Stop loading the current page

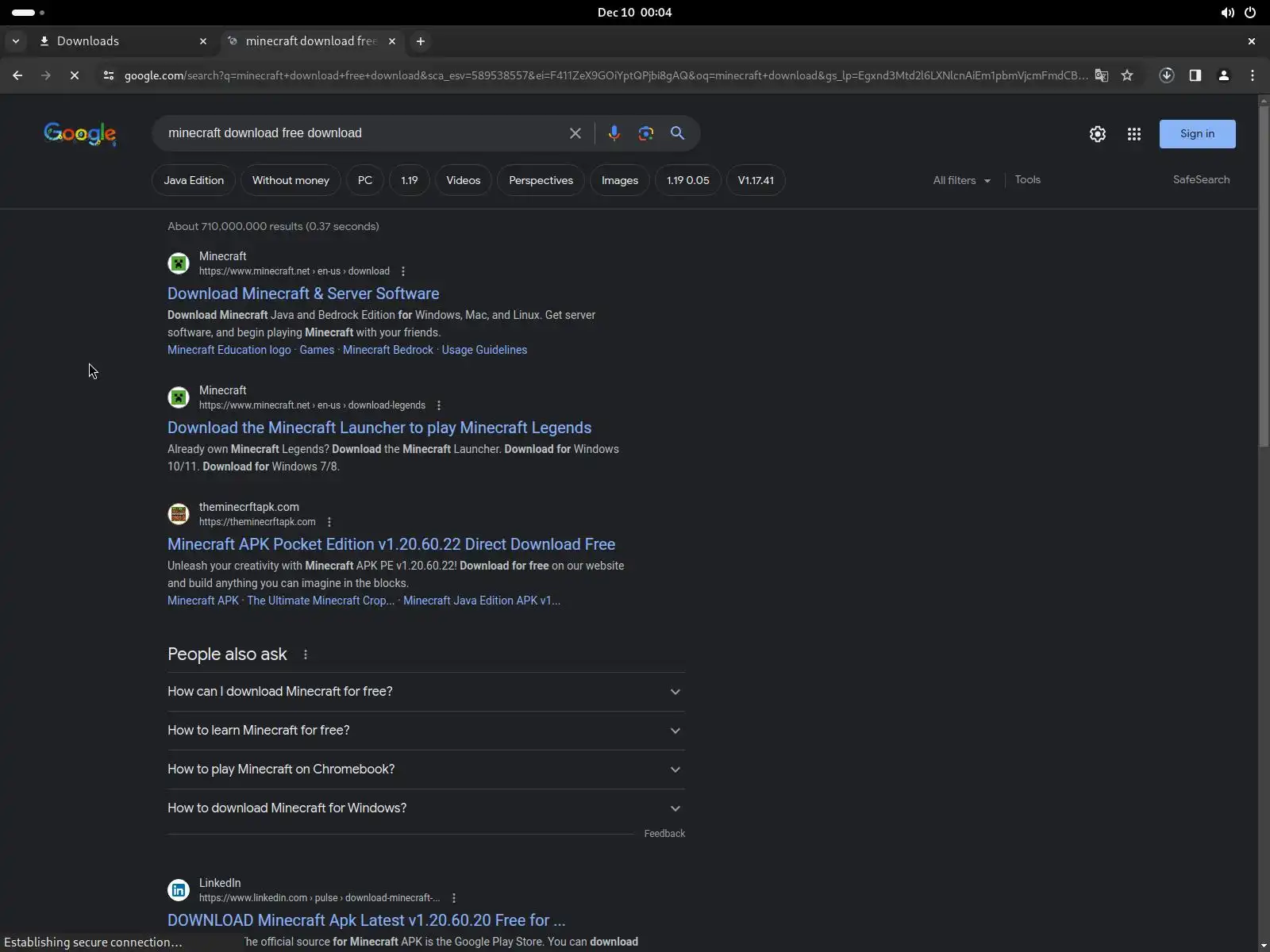pyautogui.click(x=74, y=75)
